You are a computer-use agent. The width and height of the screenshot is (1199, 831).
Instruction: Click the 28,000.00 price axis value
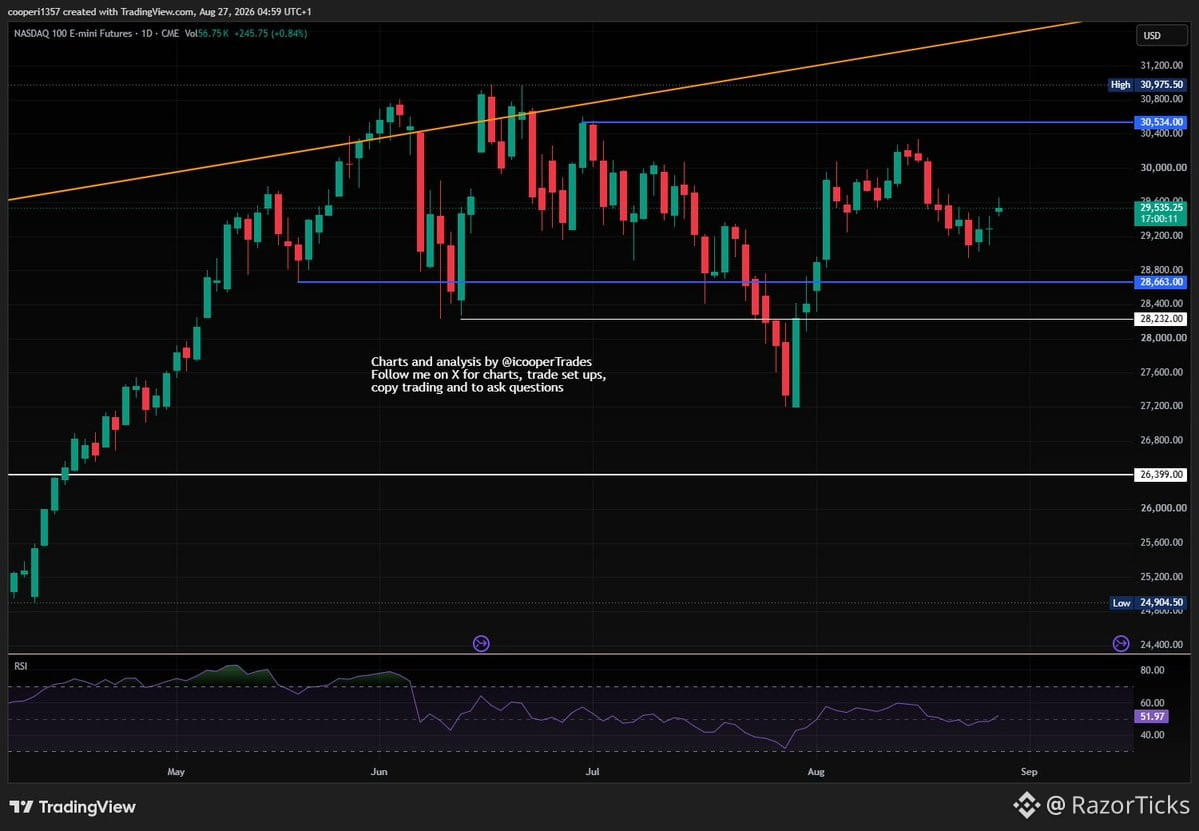[1162, 338]
